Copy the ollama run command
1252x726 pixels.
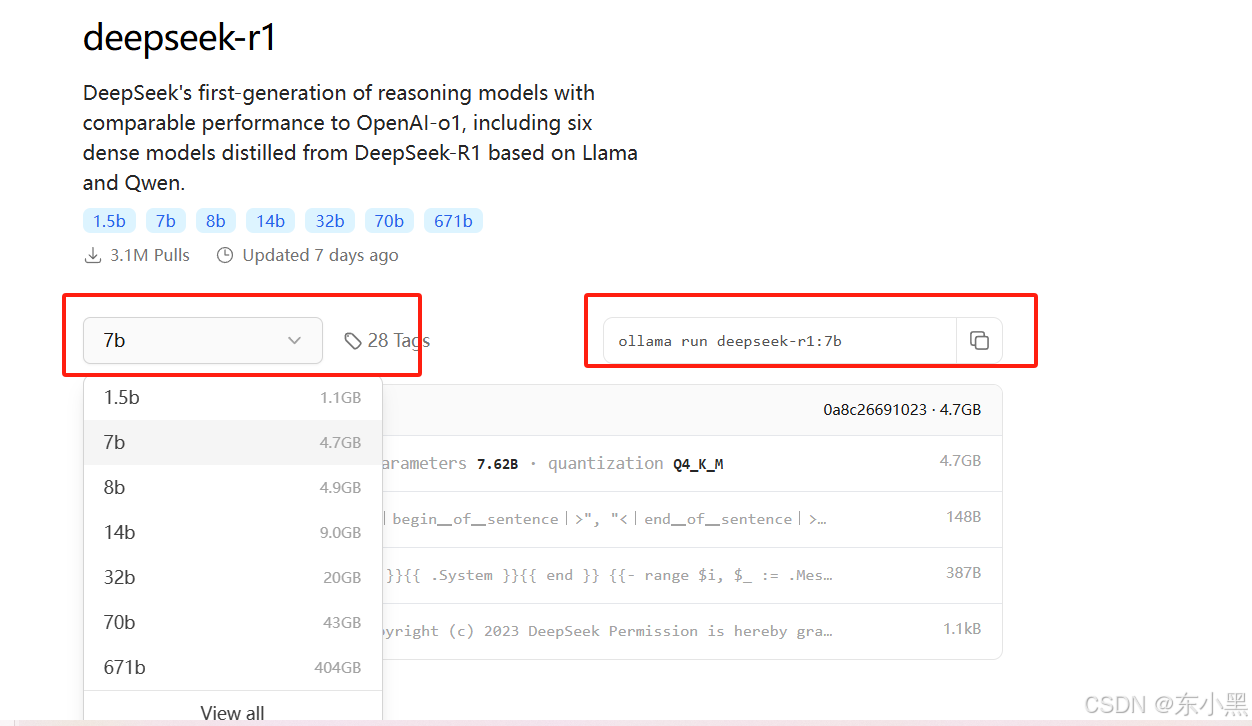(x=979, y=341)
